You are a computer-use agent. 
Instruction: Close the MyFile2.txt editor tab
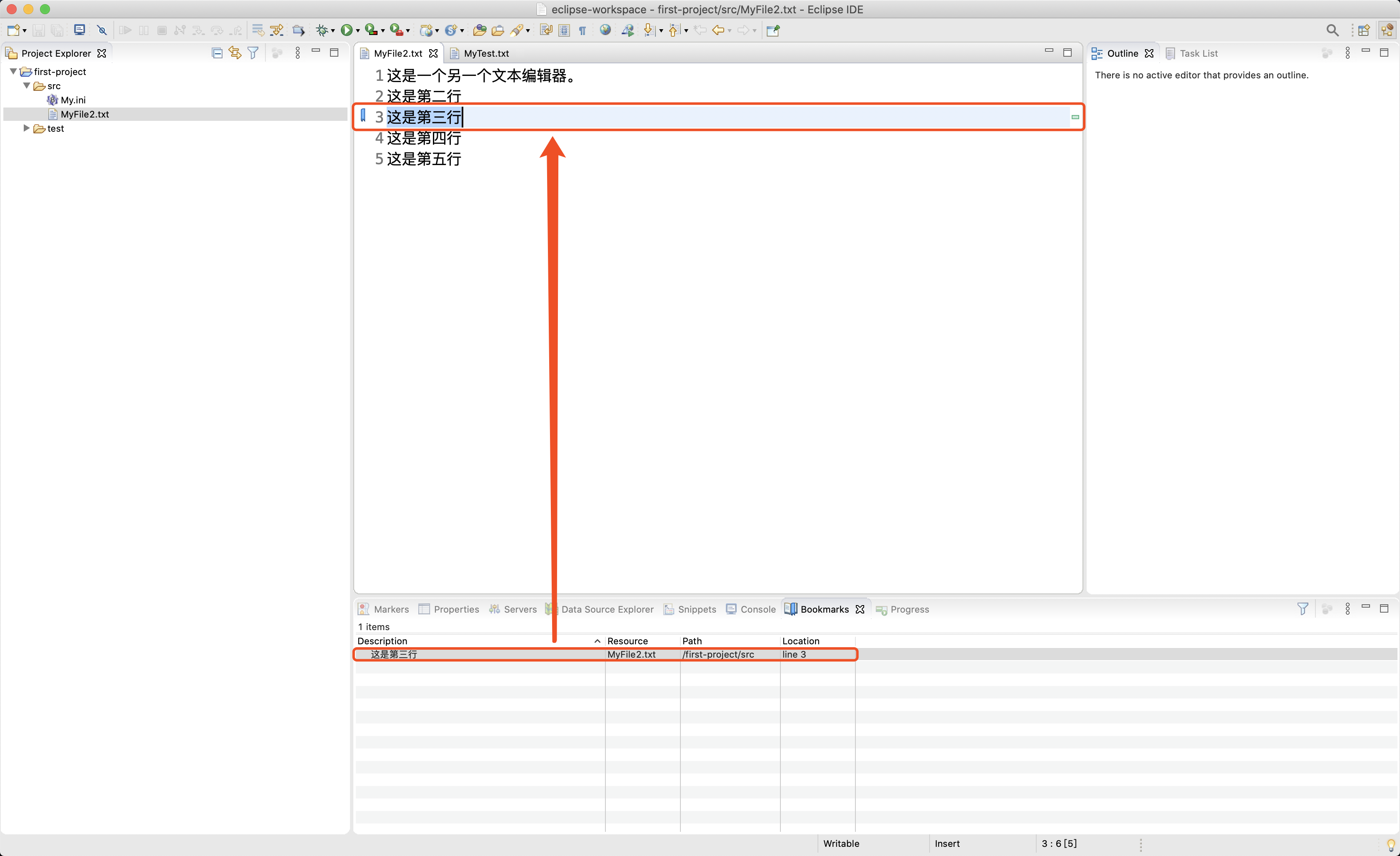433,53
